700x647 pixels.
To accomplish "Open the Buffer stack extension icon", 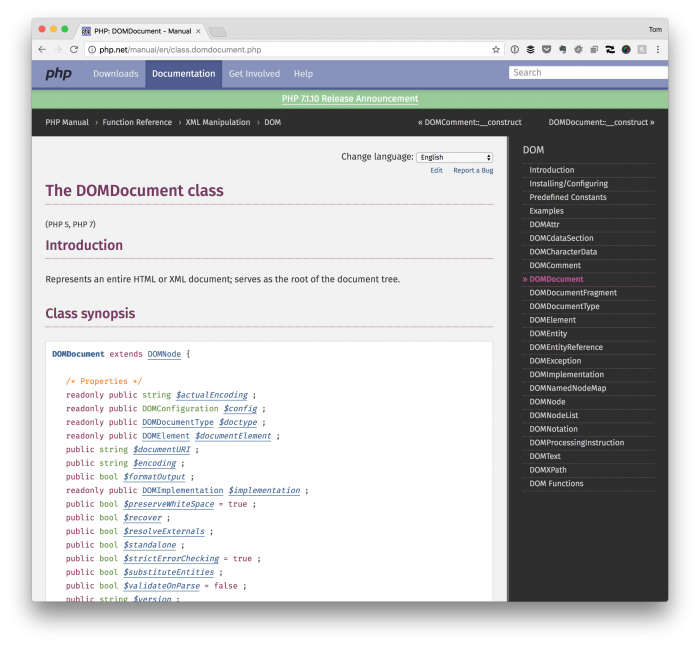I will pyautogui.click(x=530, y=50).
